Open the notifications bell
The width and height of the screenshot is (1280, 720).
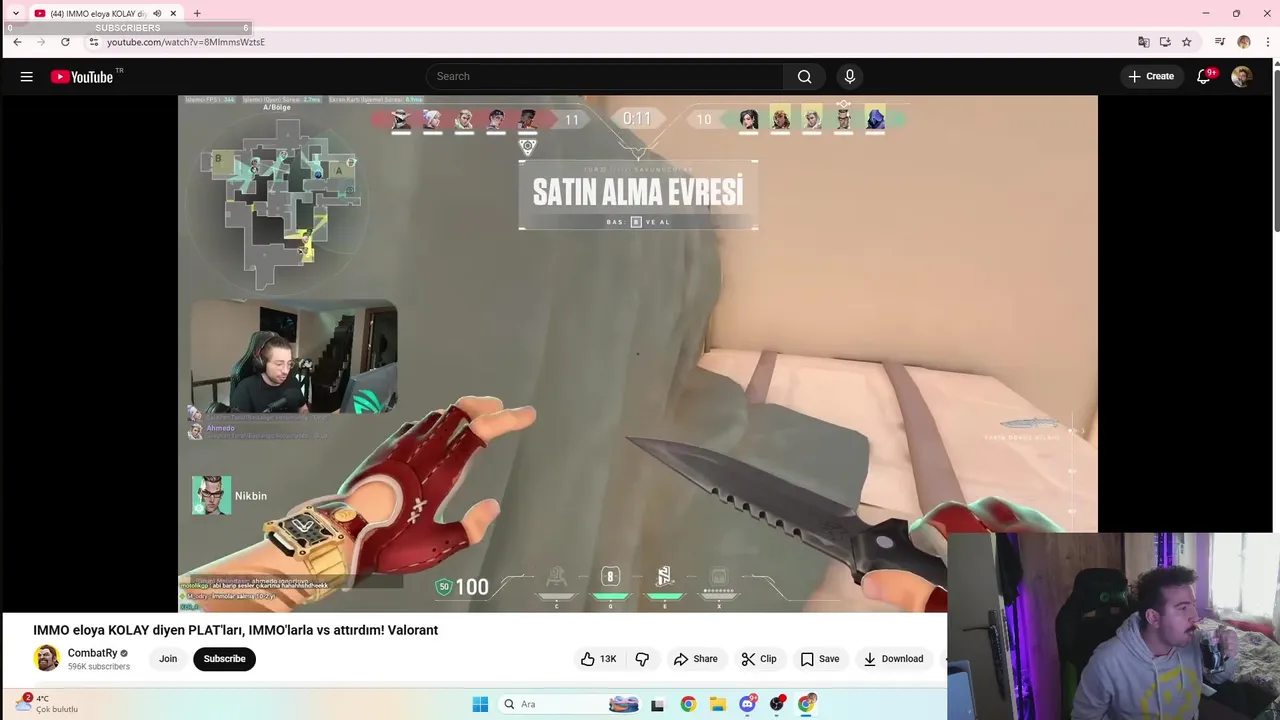[1204, 76]
